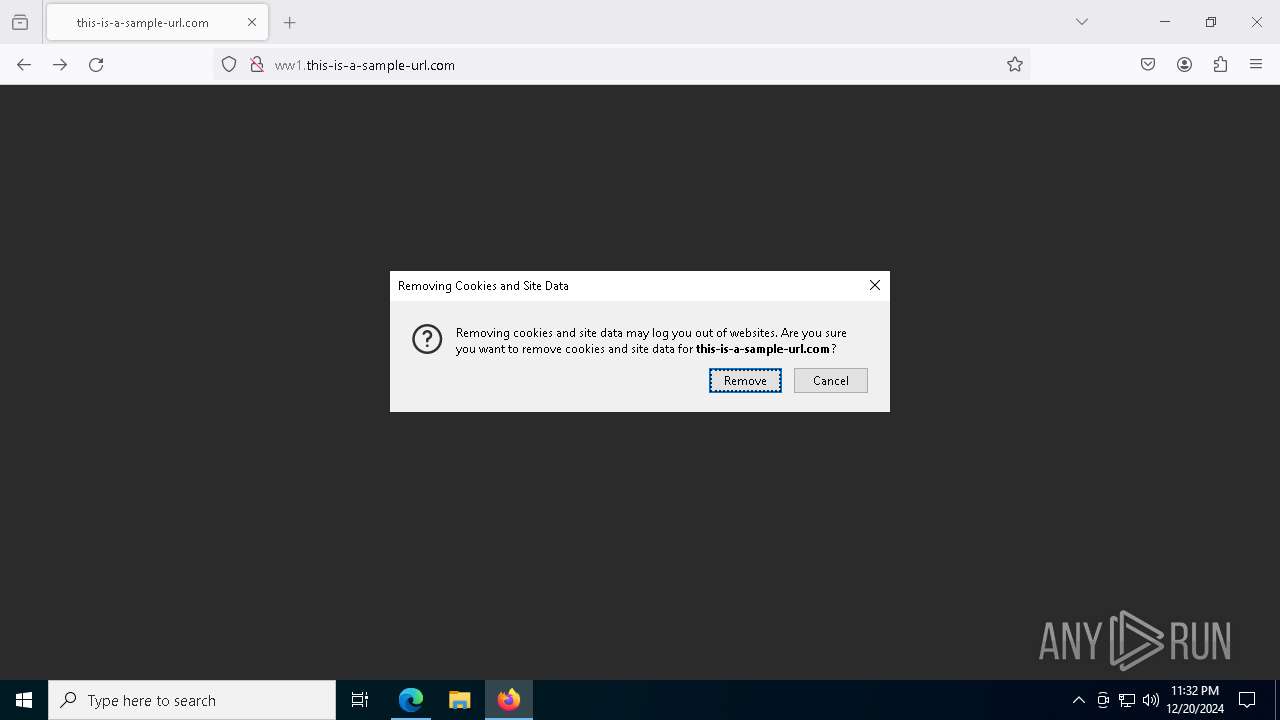Screen dimensions: 1280x720
Task: Bookmark this page with star icon
Action: click(1015, 65)
